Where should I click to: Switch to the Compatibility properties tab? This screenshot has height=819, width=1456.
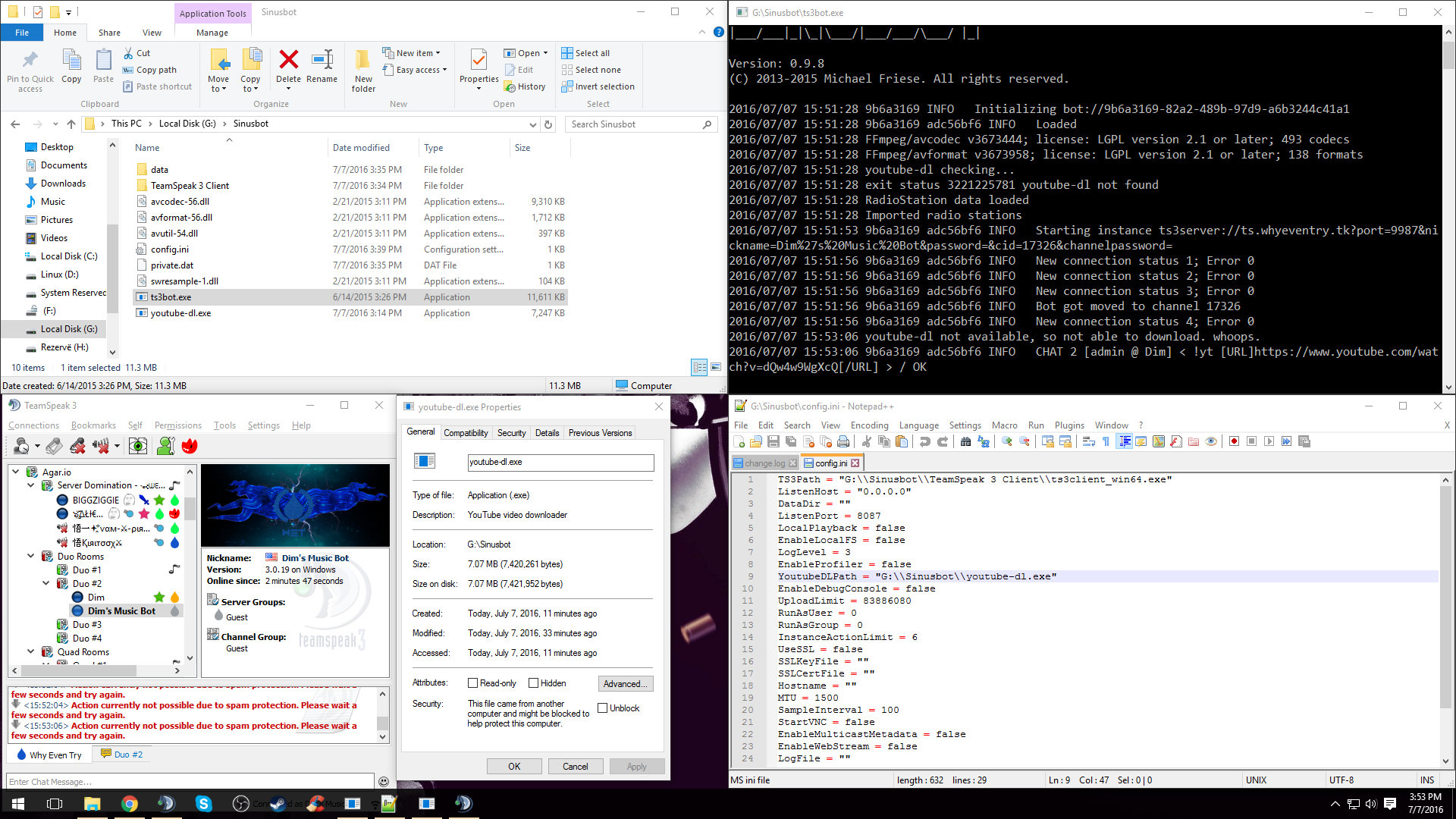466,433
